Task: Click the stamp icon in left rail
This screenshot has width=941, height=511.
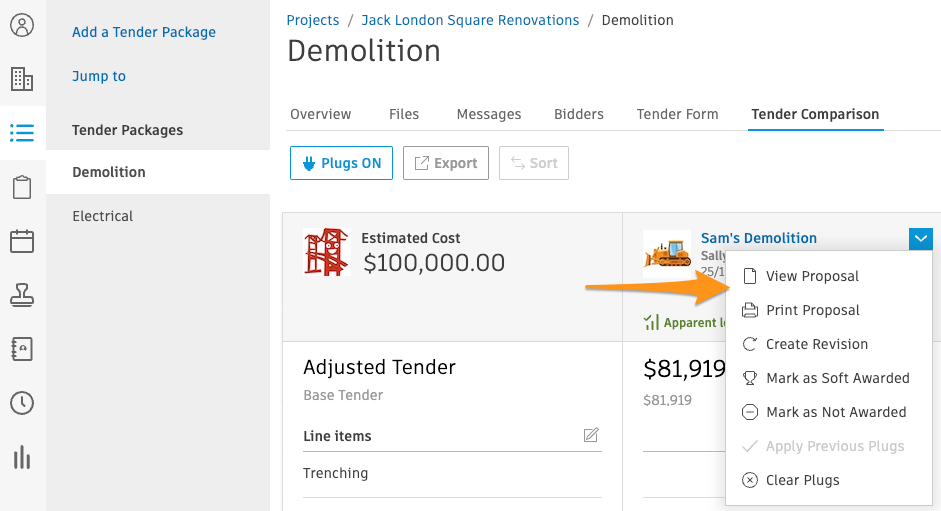Action: point(22,295)
